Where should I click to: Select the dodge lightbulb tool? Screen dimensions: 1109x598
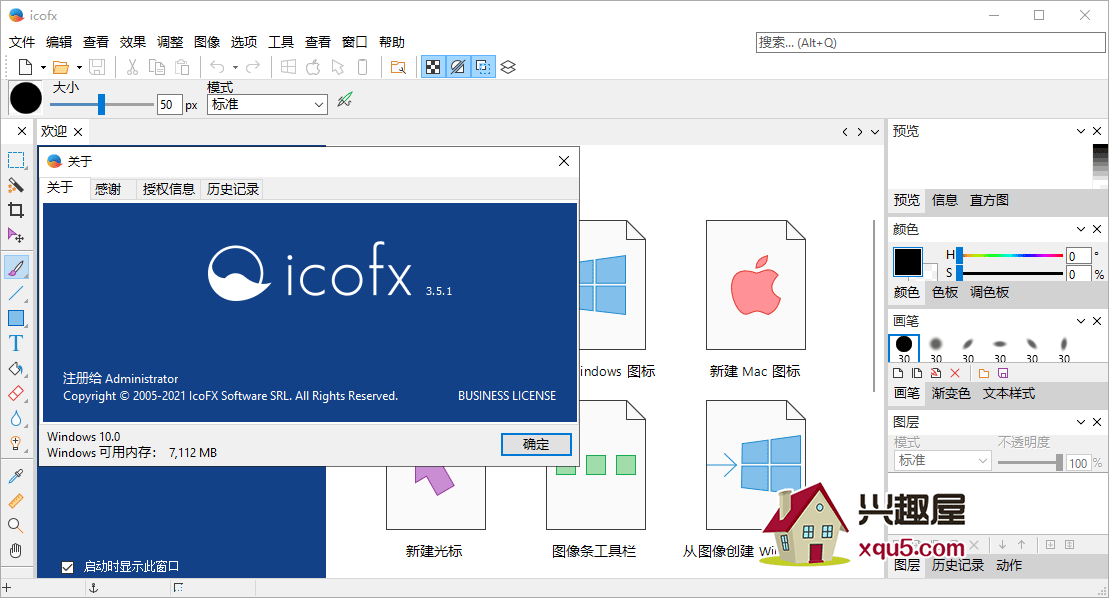pyautogui.click(x=16, y=443)
